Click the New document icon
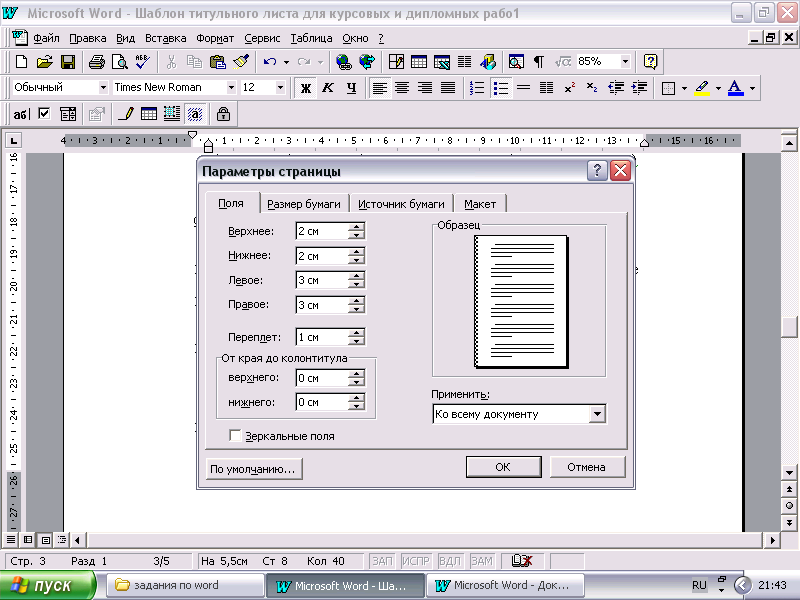This screenshot has height=600, width=800. 21,62
